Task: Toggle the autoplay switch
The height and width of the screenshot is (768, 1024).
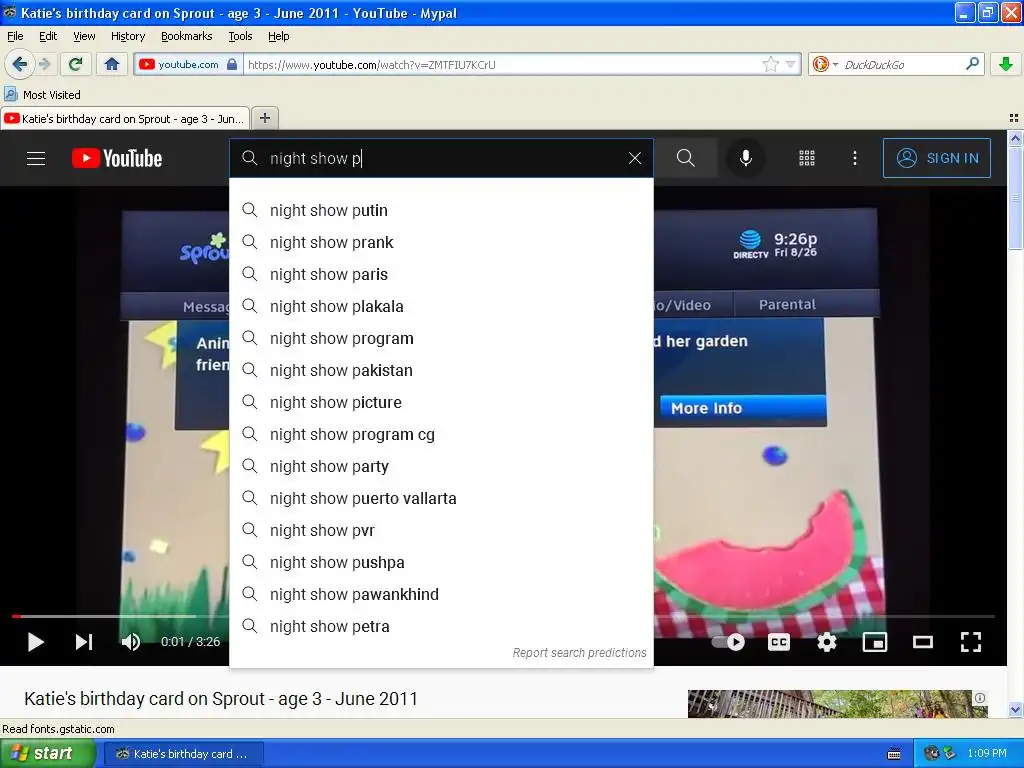Action: 728,642
